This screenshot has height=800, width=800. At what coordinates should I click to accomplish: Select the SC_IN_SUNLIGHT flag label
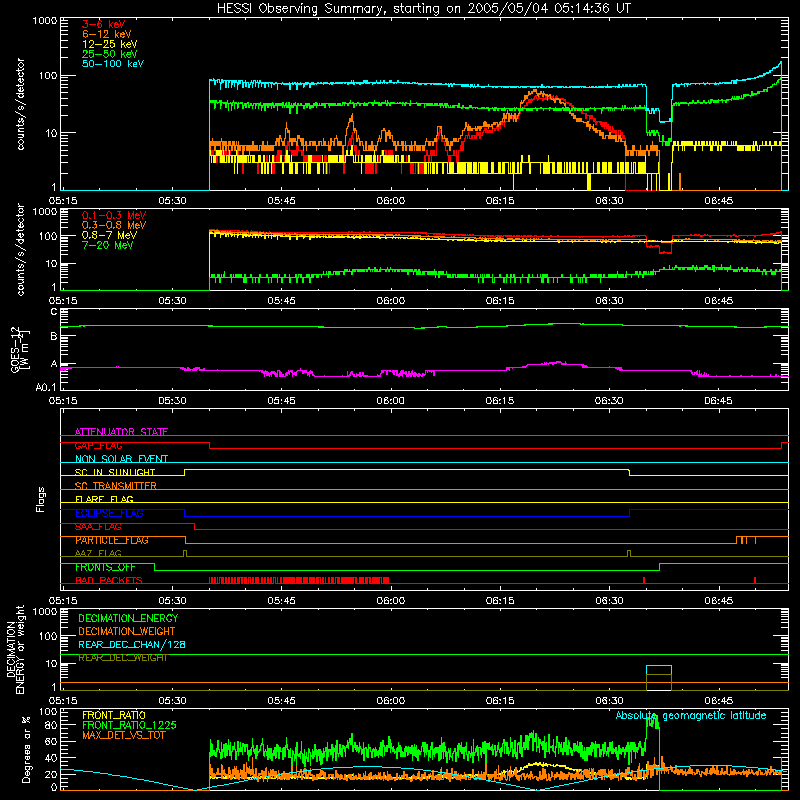(115, 472)
